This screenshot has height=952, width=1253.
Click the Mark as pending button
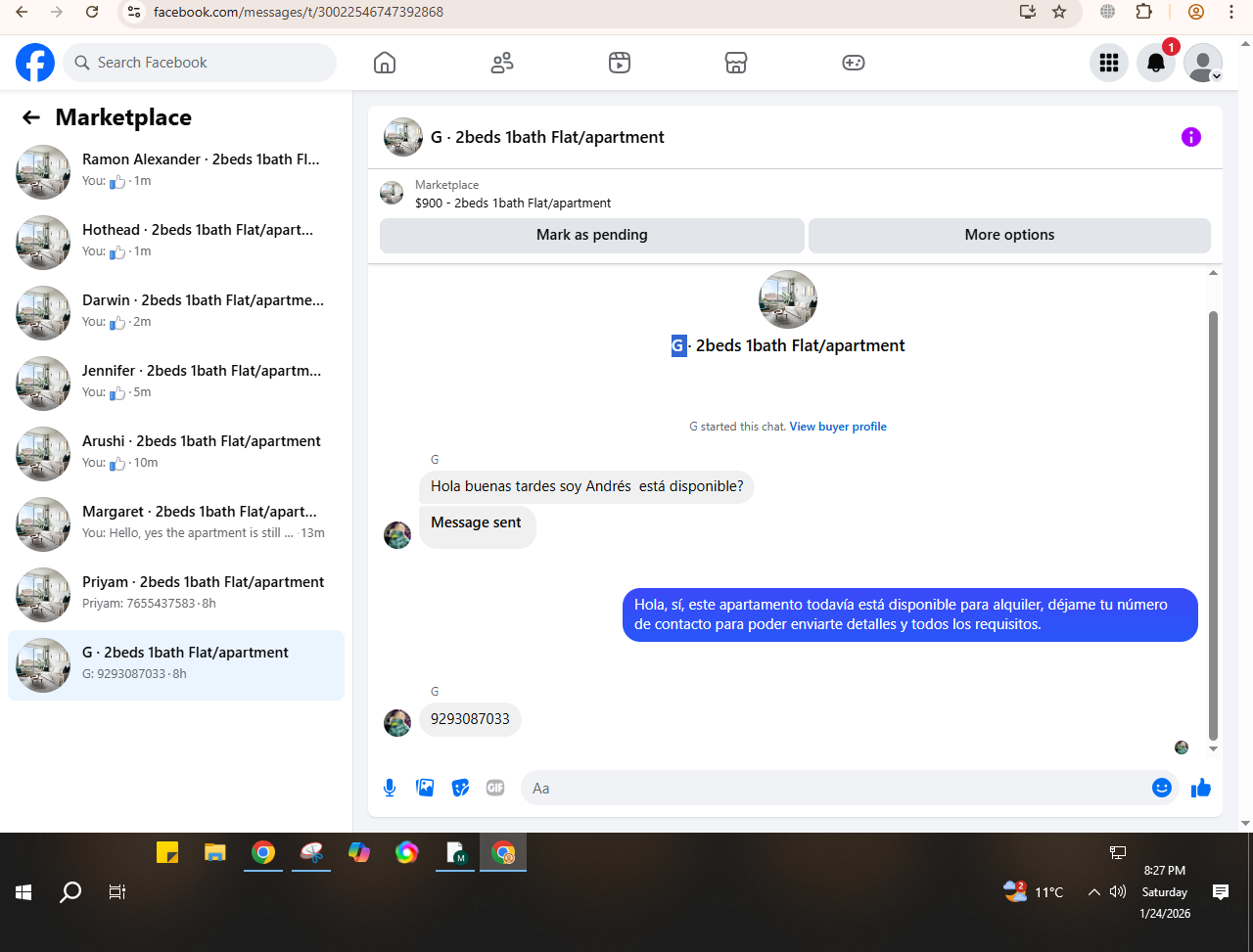tap(592, 235)
